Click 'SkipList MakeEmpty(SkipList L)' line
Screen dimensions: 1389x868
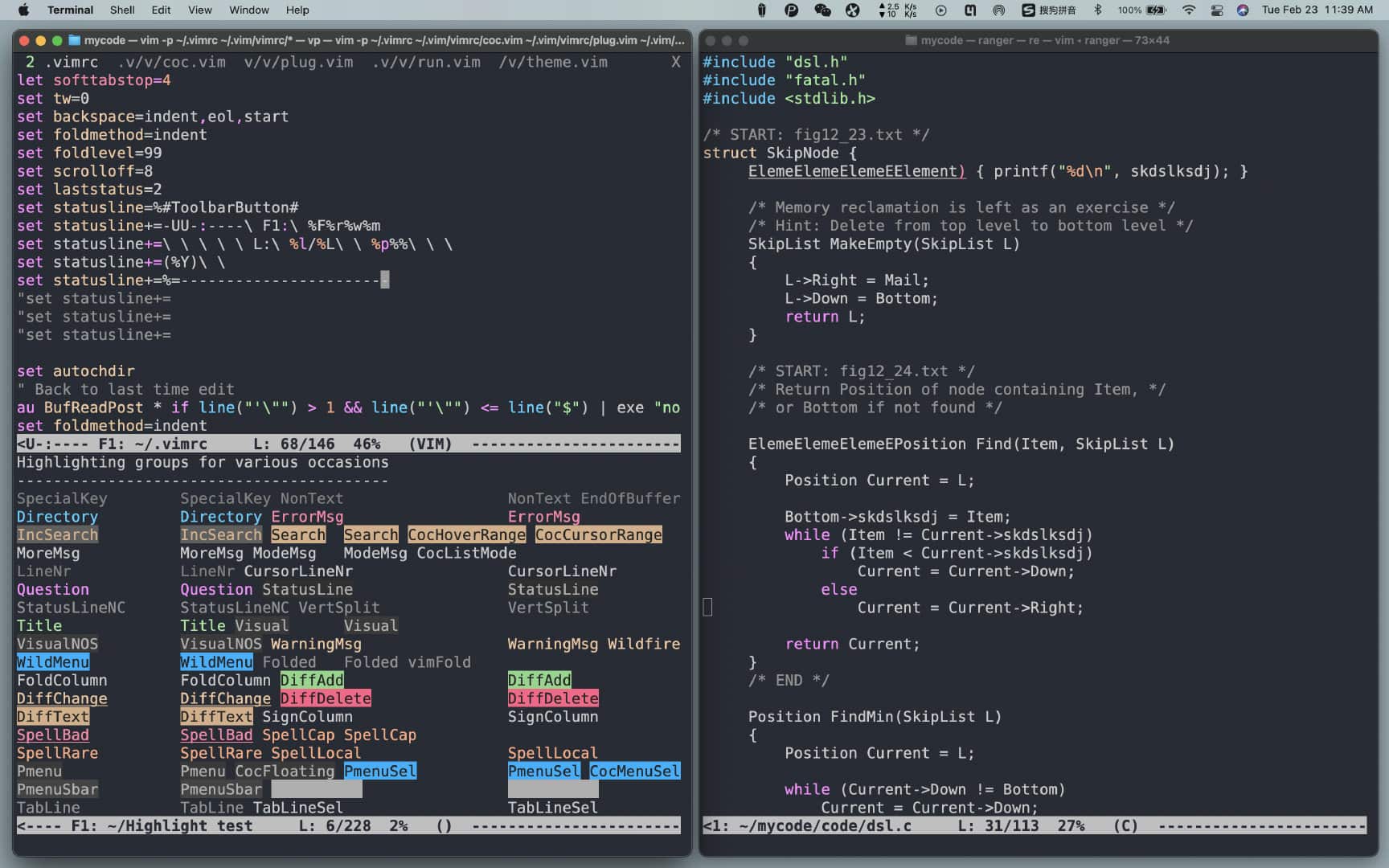[884, 244]
